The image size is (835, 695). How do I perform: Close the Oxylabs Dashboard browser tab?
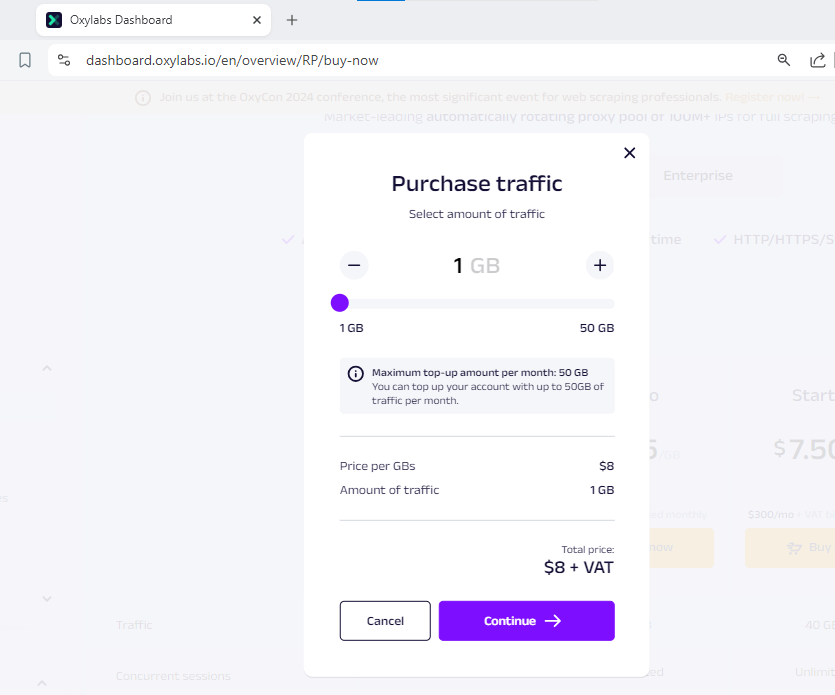point(257,20)
